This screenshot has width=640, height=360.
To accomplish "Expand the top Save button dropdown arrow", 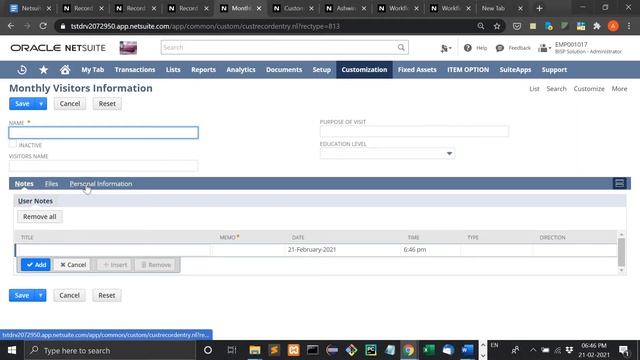I will coord(41,104).
